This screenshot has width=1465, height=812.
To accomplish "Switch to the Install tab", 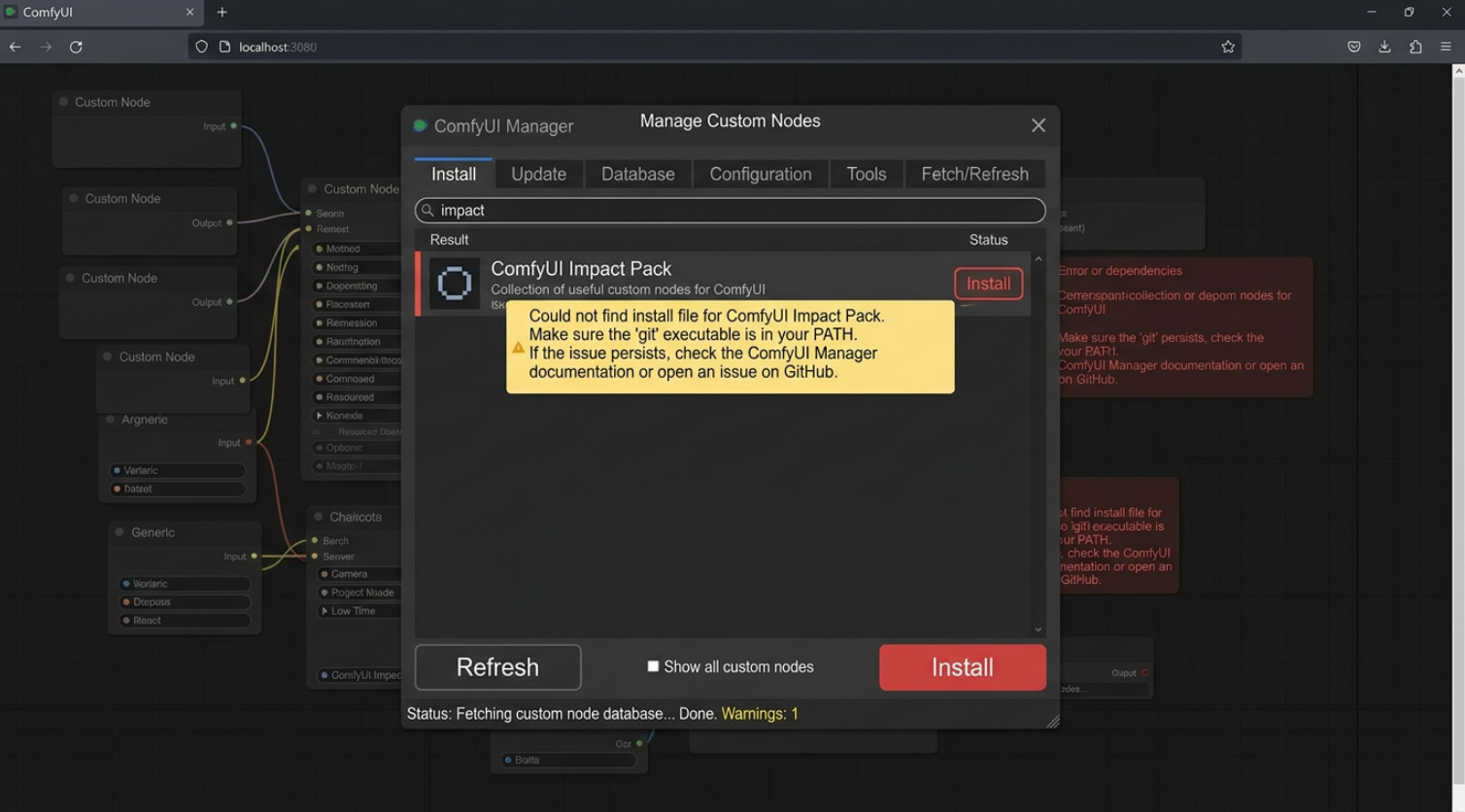I will click(x=454, y=174).
